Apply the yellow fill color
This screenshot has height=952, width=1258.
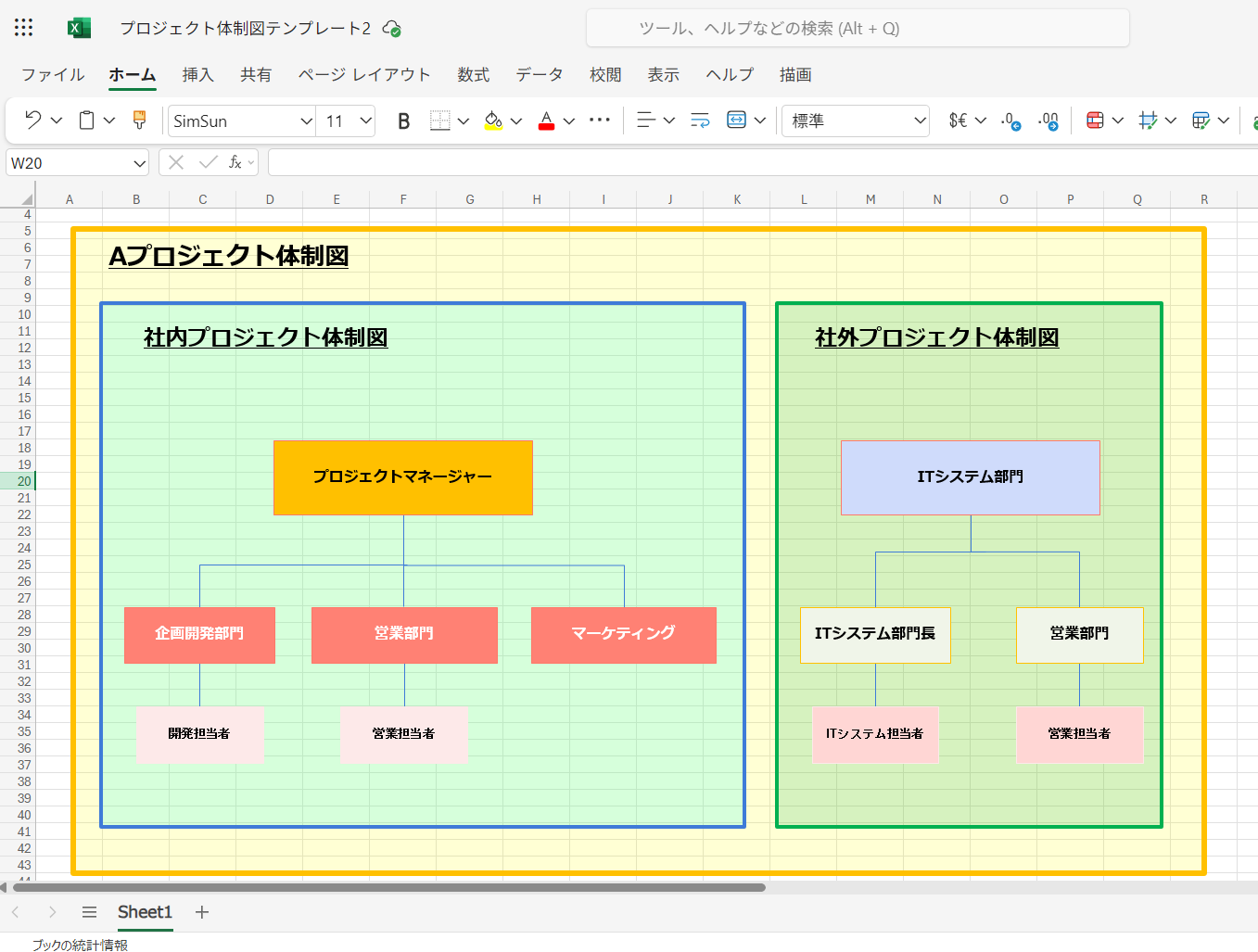pos(493,121)
